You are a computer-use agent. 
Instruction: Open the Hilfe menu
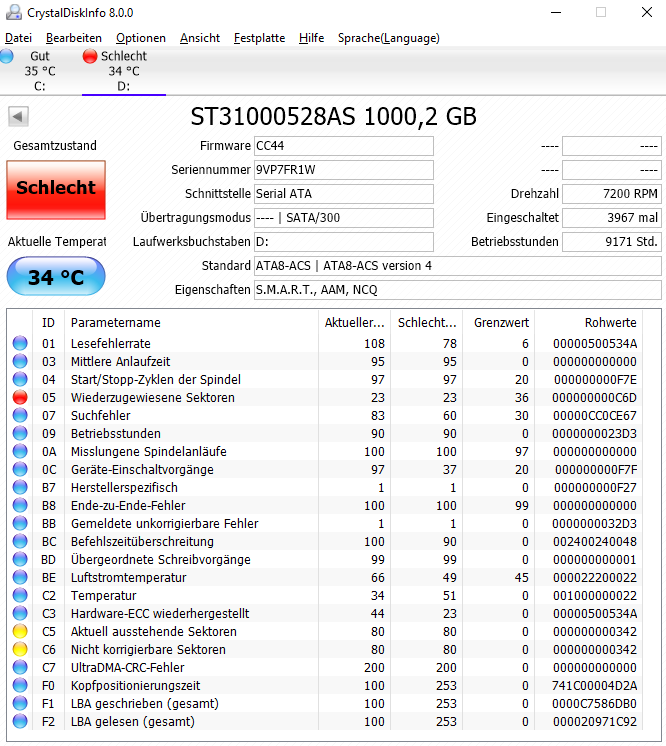(311, 38)
